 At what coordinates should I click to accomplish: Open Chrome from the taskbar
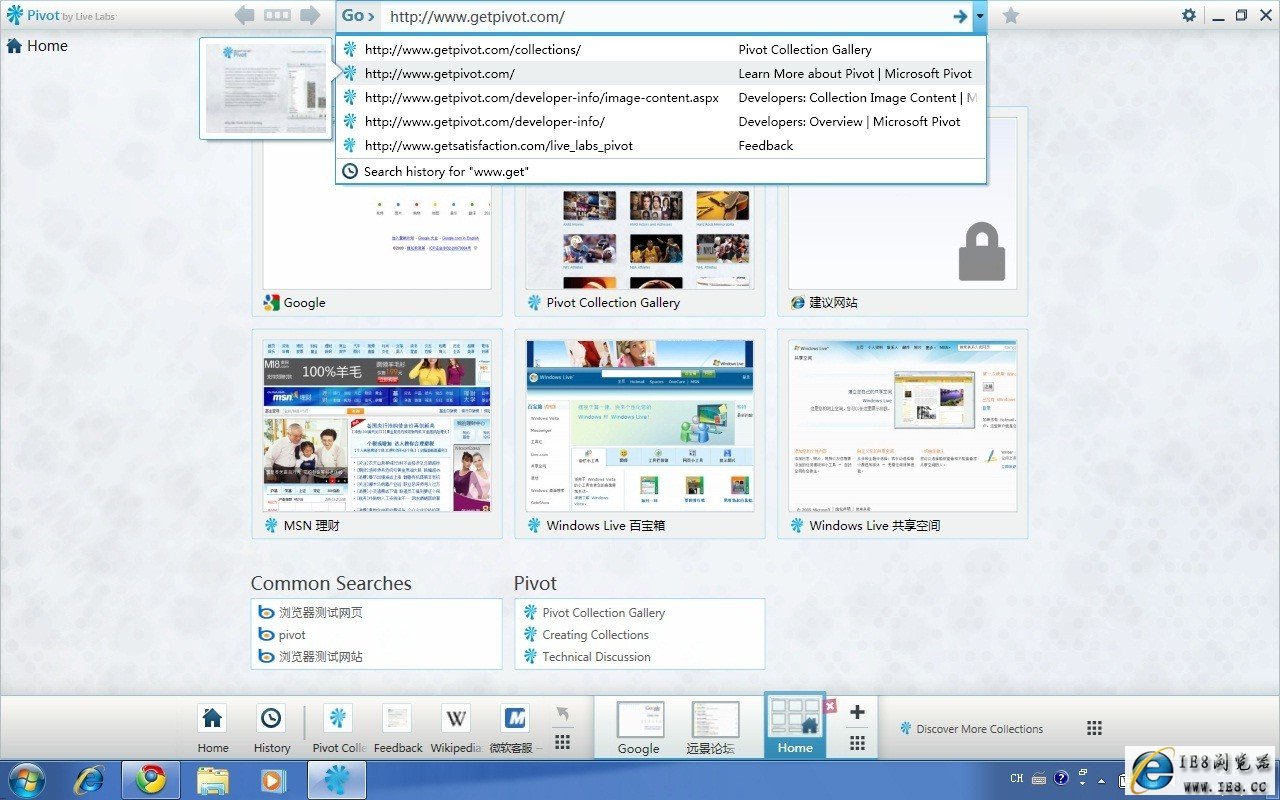coord(151,780)
